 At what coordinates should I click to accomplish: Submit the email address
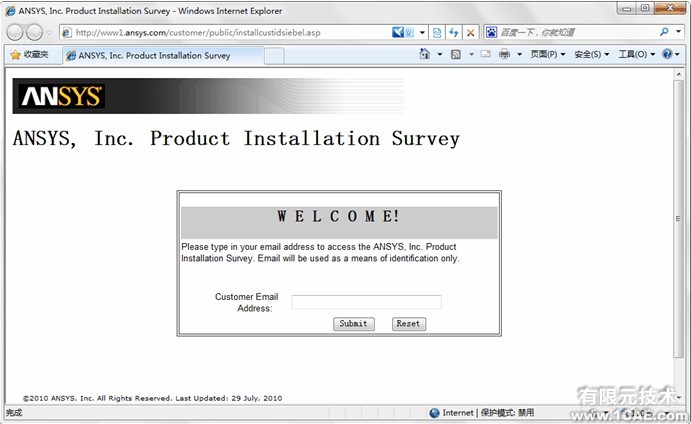click(x=353, y=324)
